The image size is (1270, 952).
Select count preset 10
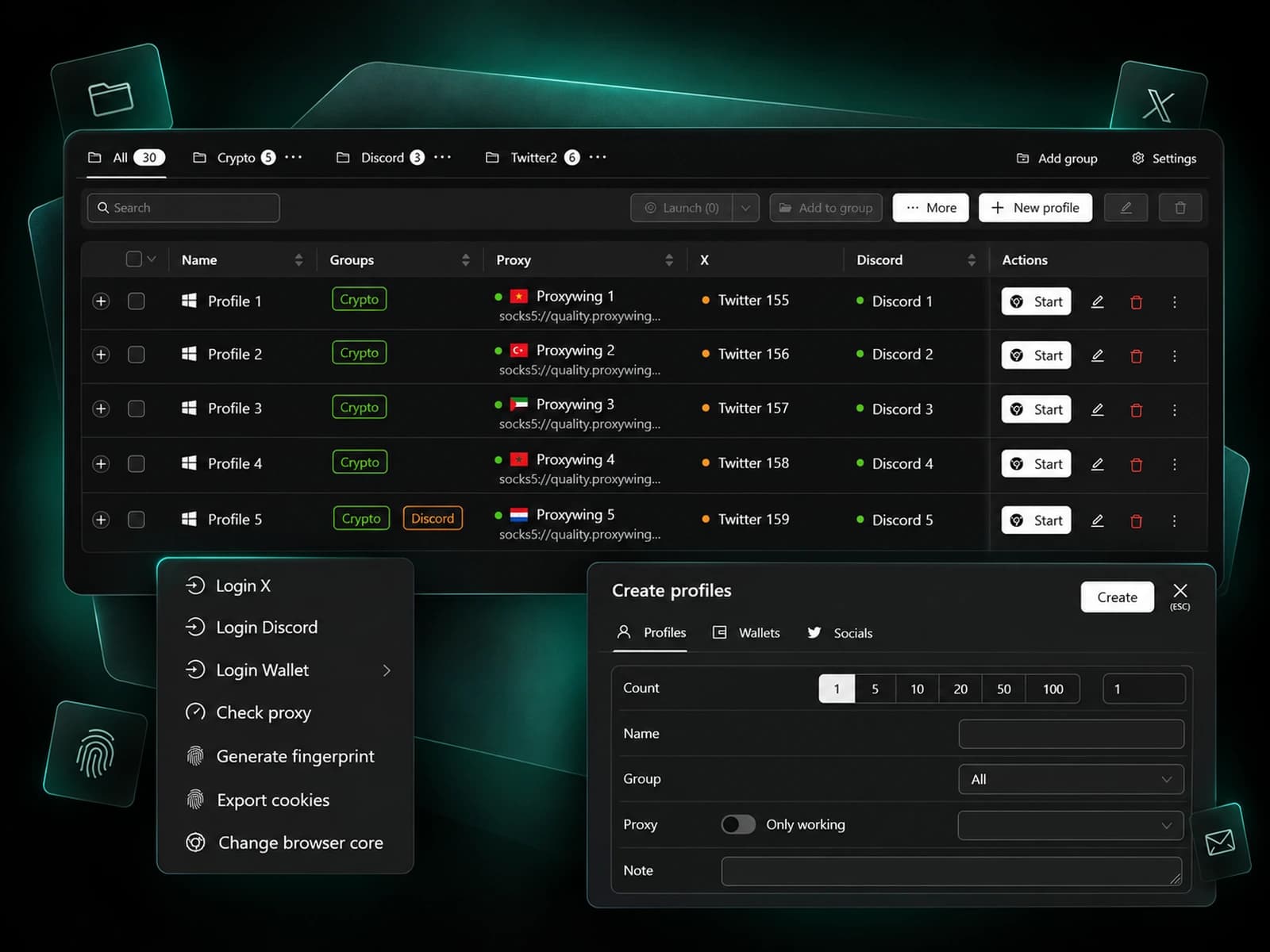coord(917,689)
